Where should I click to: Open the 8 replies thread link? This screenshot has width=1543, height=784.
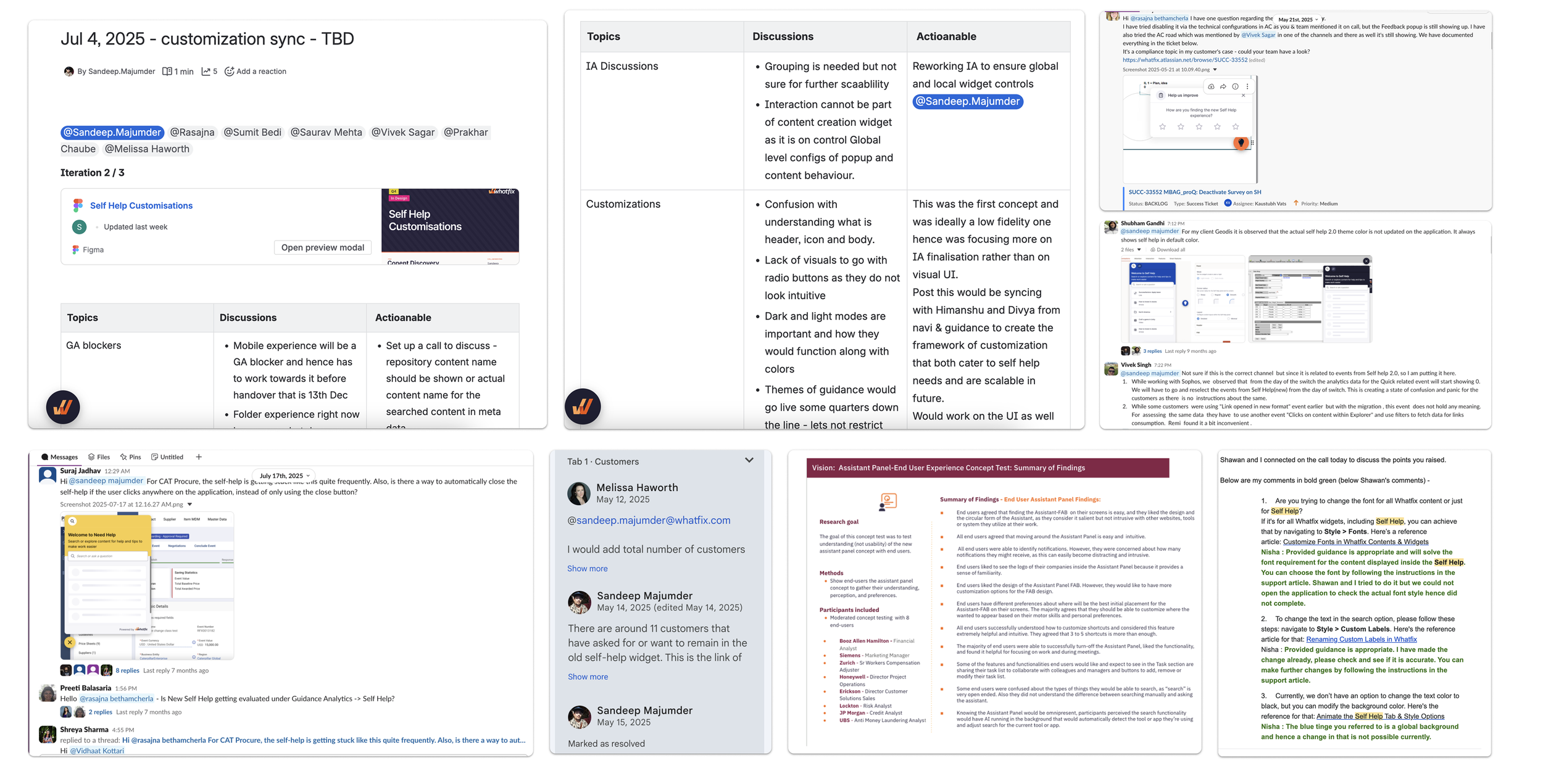coord(127,671)
